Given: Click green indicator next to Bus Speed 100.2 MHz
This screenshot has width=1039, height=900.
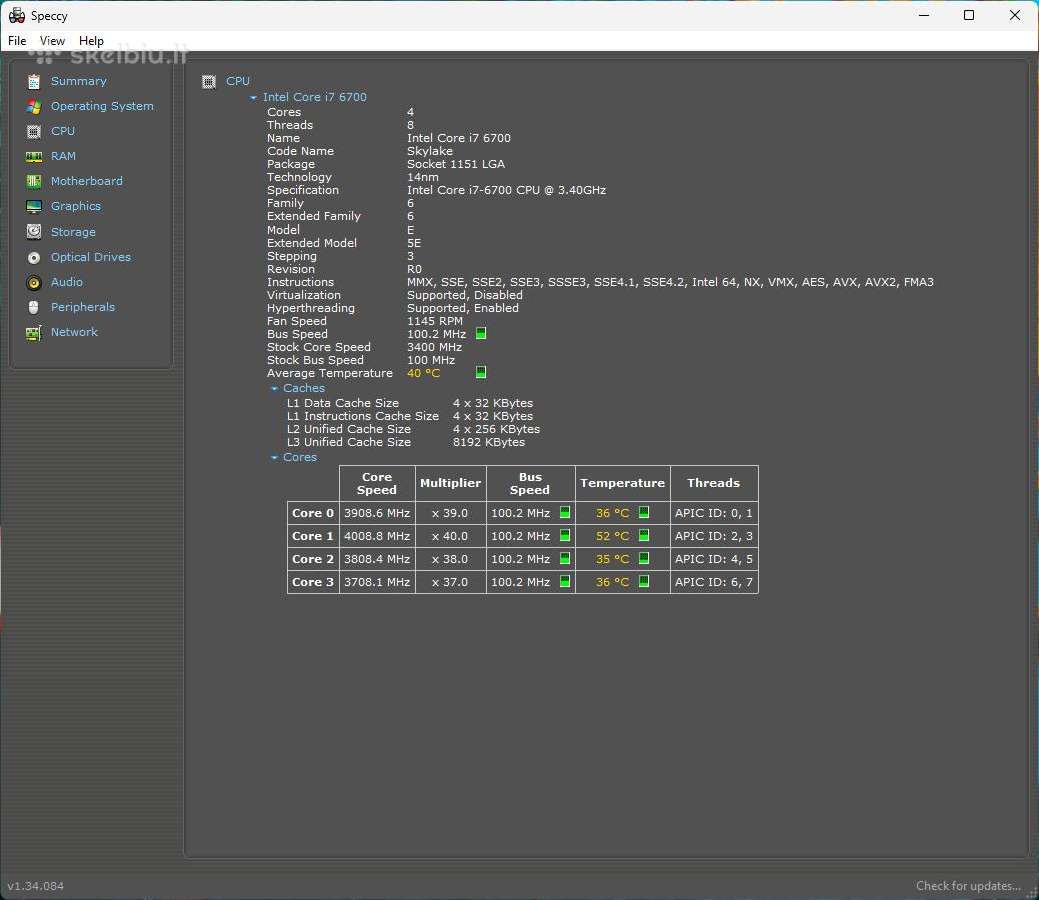Looking at the screenshot, I should [x=481, y=333].
